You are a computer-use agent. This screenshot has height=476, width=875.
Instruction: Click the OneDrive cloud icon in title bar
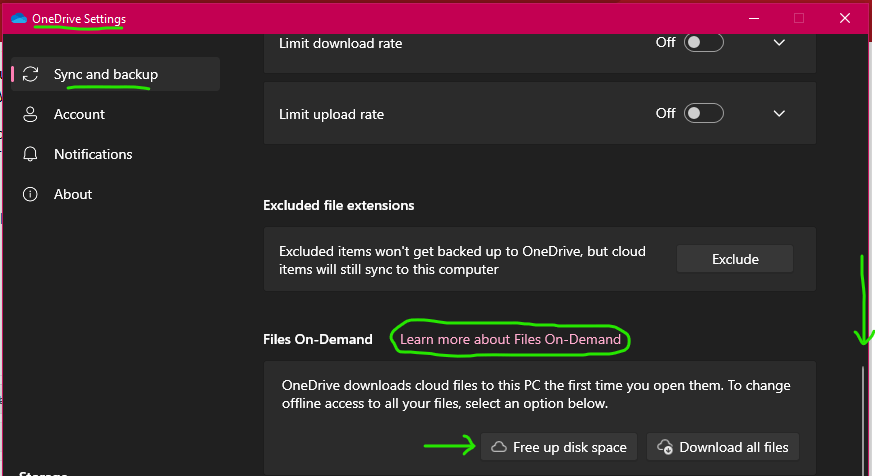coord(18,18)
